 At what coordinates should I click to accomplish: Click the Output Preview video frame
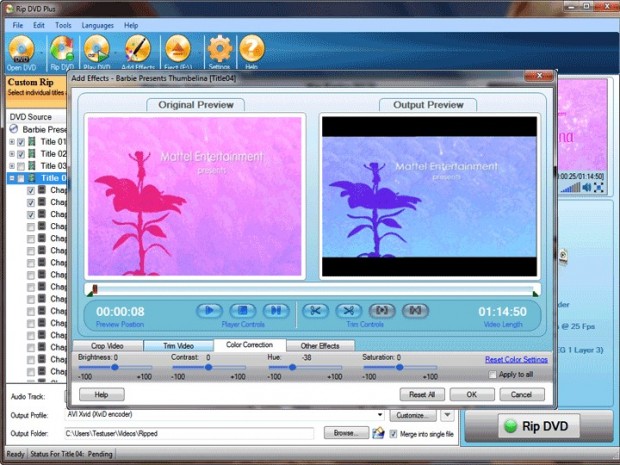tap(429, 196)
